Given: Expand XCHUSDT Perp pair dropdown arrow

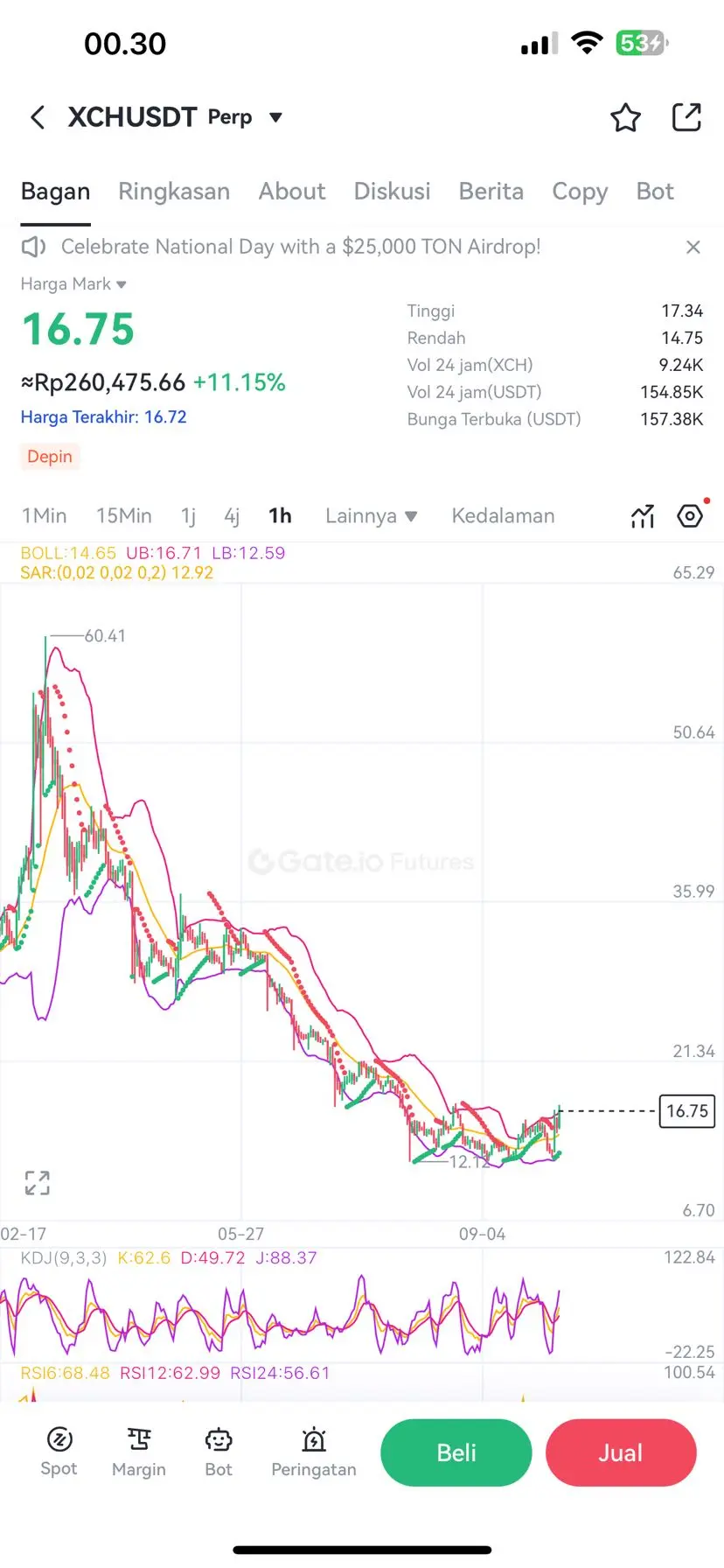Looking at the screenshot, I should coord(275,117).
